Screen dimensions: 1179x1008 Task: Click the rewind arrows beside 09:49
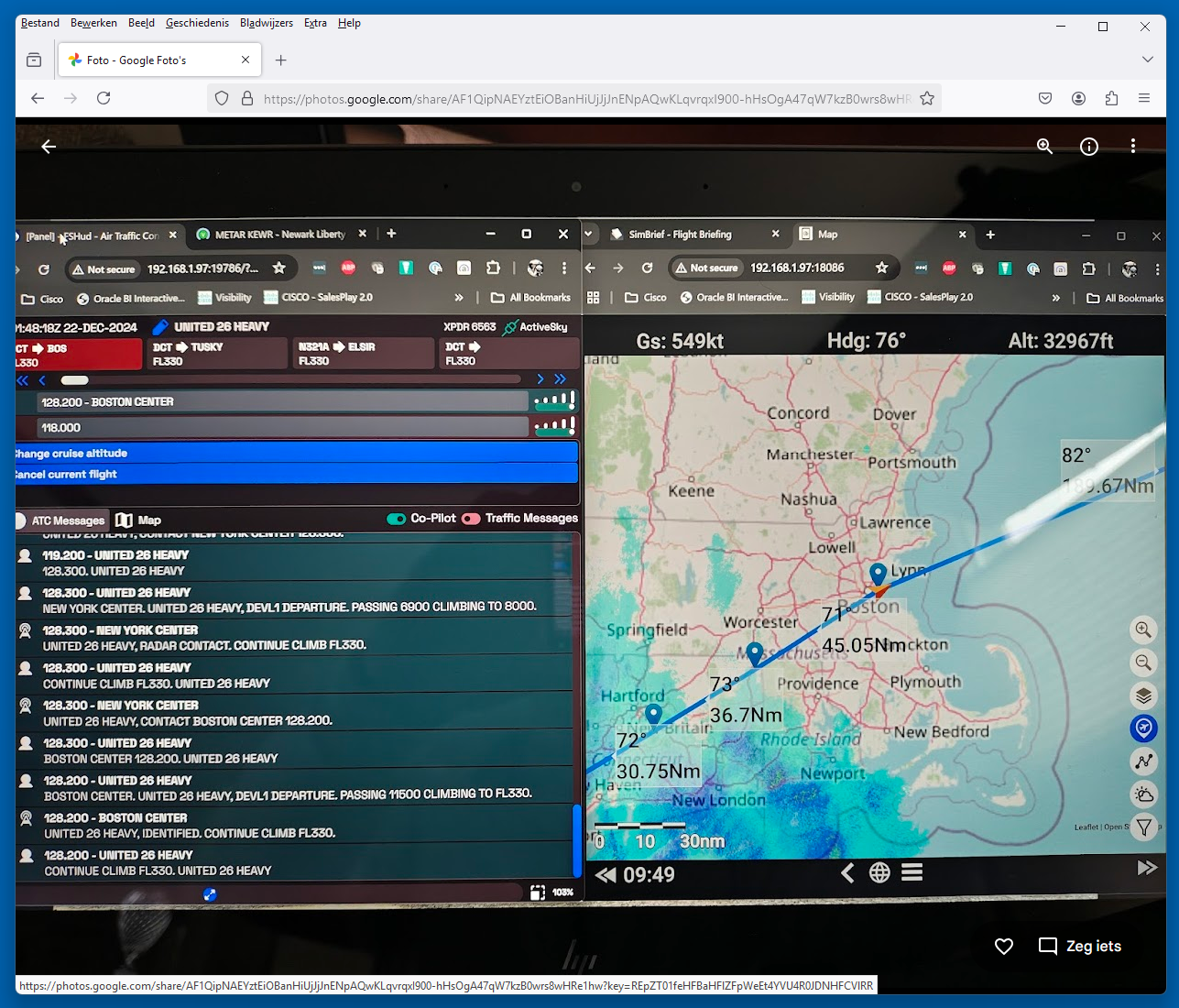point(606,875)
